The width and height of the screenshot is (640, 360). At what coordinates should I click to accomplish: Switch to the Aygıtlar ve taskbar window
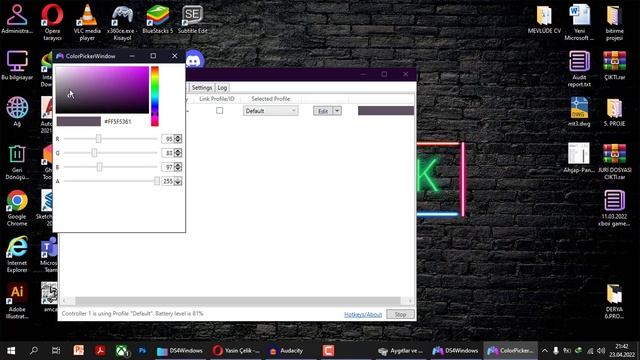[400, 351]
